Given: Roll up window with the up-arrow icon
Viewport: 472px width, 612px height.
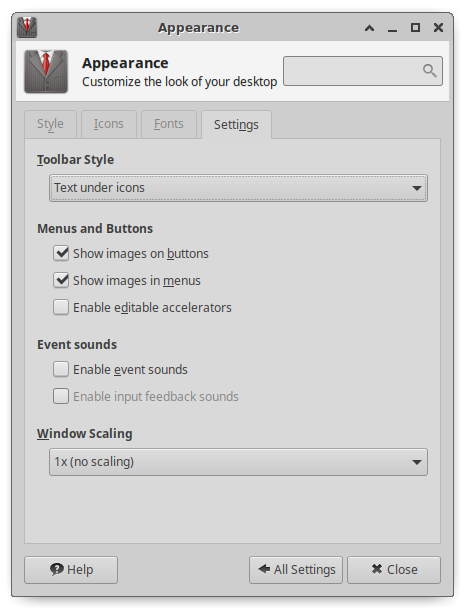Looking at the screenshot, I should (x=369, y=28).
